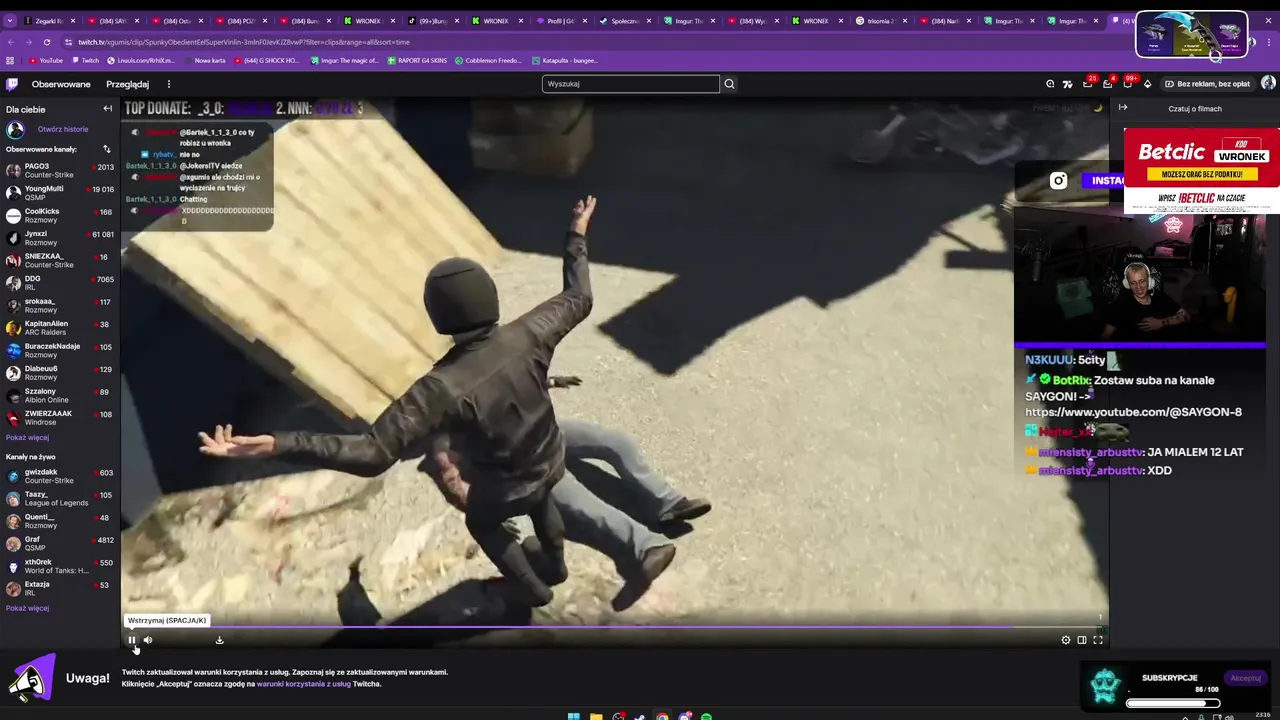Open gwizdakk channel in live list
This screenshot has height=720, width=1280.
[x=60, y=476]
